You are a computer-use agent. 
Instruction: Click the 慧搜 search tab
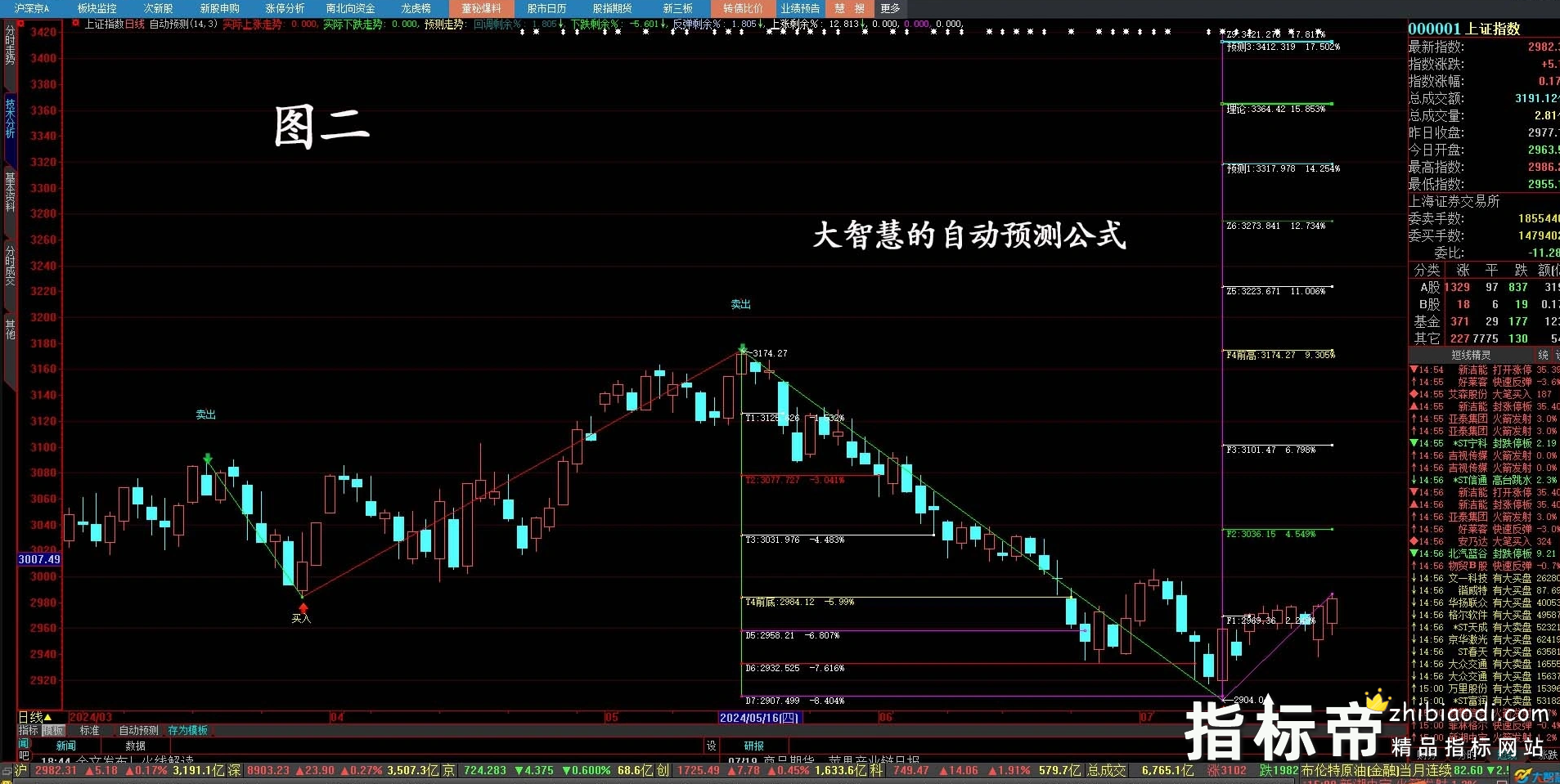point(850,8)
